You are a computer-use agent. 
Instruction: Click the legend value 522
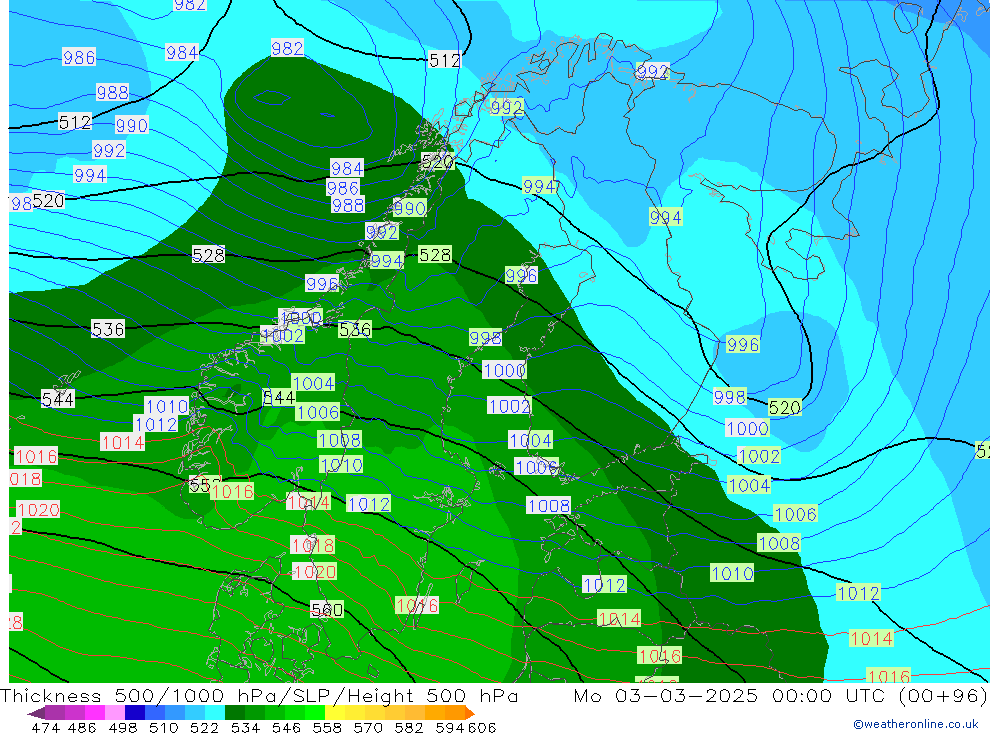204,727
